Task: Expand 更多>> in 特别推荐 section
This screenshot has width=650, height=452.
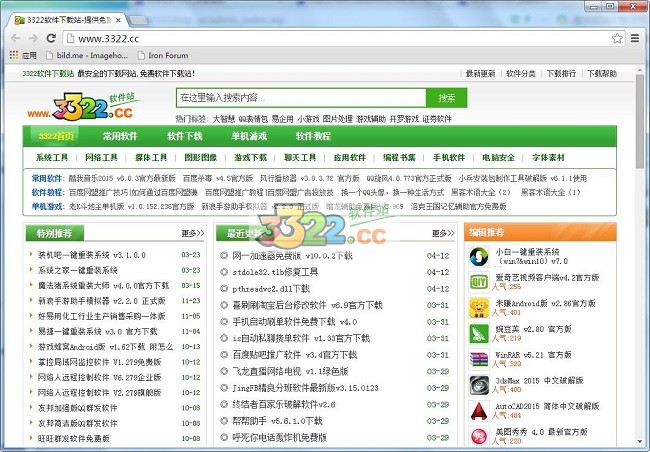Action: tap(193, 233)
